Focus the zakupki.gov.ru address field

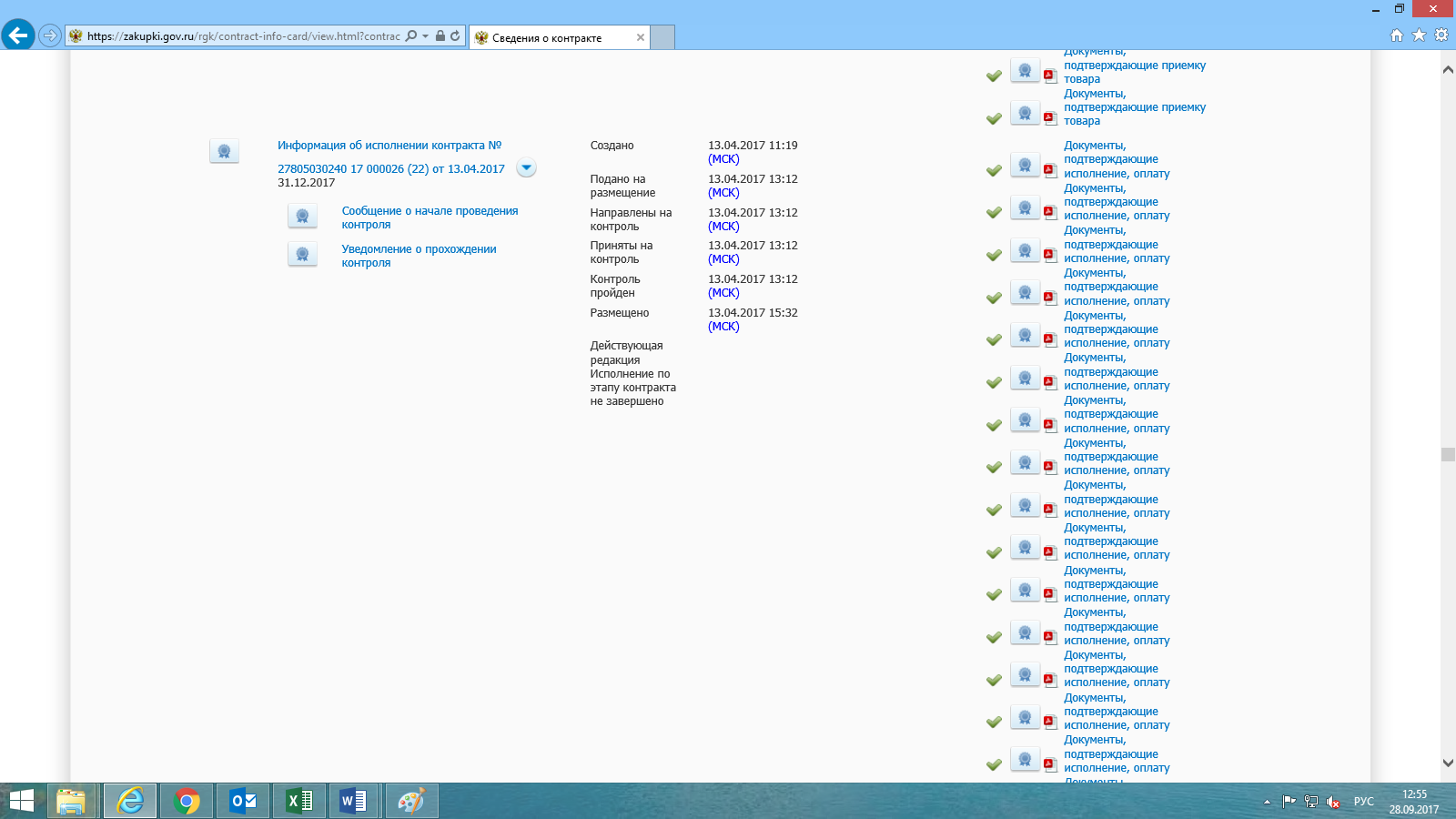(243, 36)
